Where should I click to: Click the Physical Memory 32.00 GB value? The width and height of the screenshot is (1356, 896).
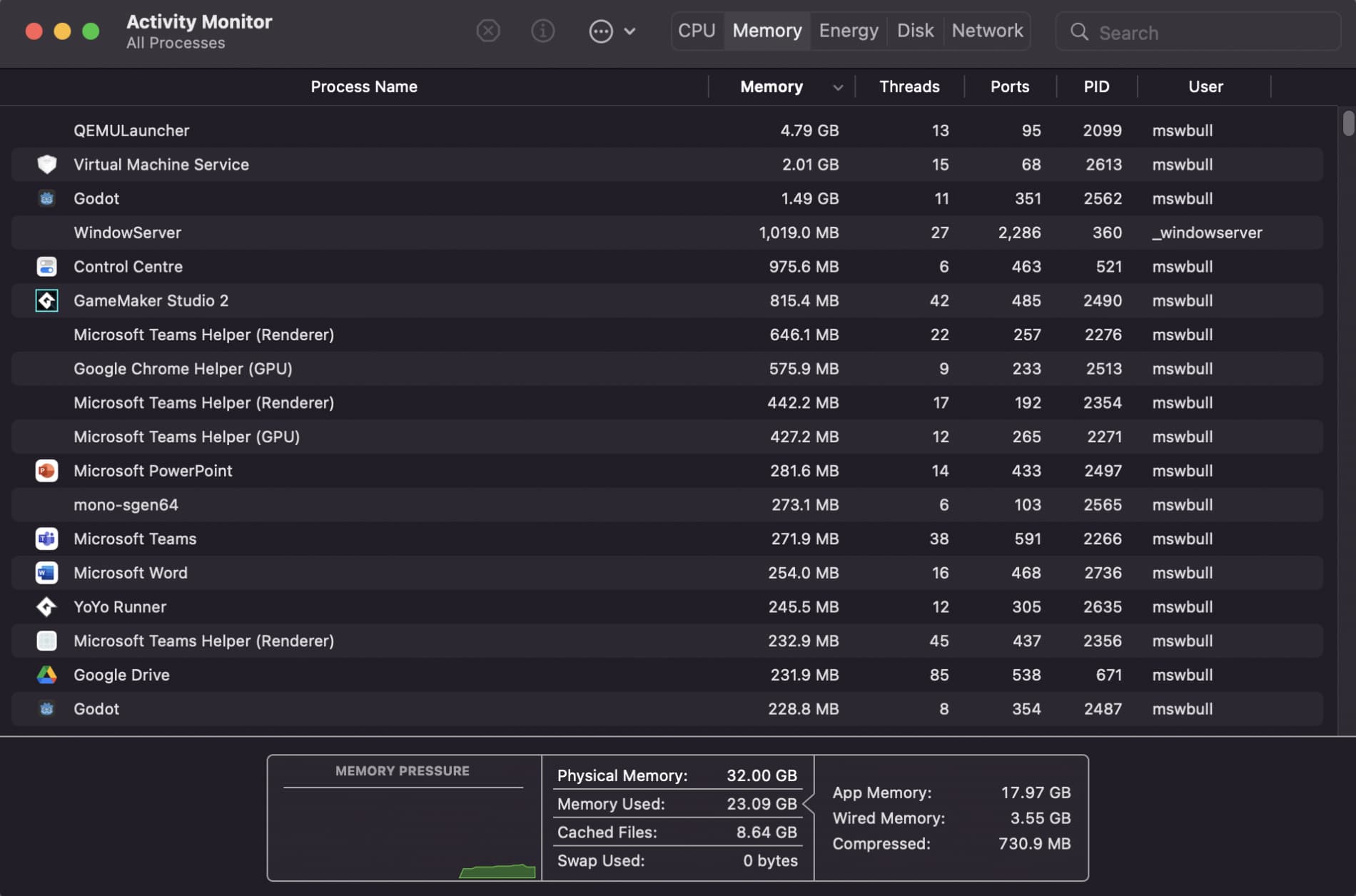(x=762, y=775)
